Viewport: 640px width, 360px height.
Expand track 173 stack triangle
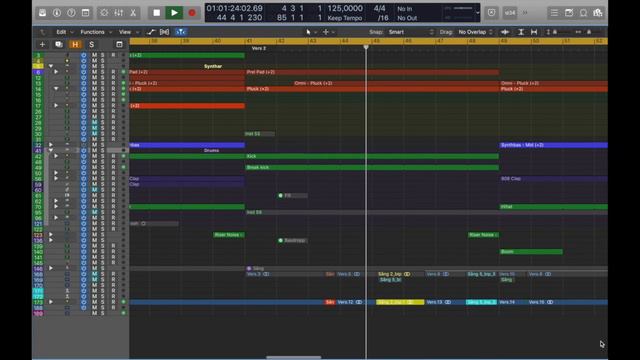pyautogui.click(x=51, y=302)
